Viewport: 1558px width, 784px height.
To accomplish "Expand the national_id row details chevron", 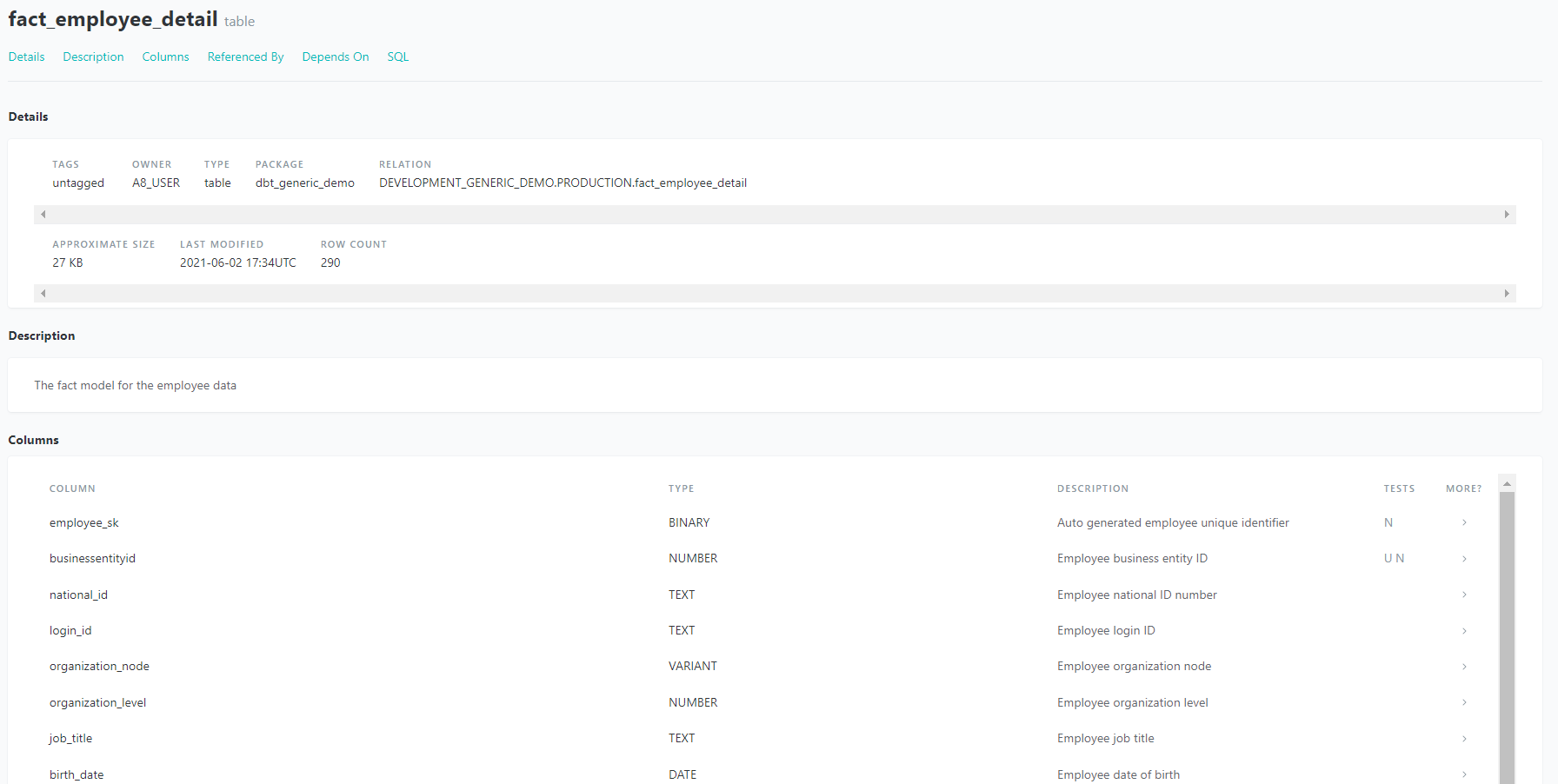I will (1464, 595).
